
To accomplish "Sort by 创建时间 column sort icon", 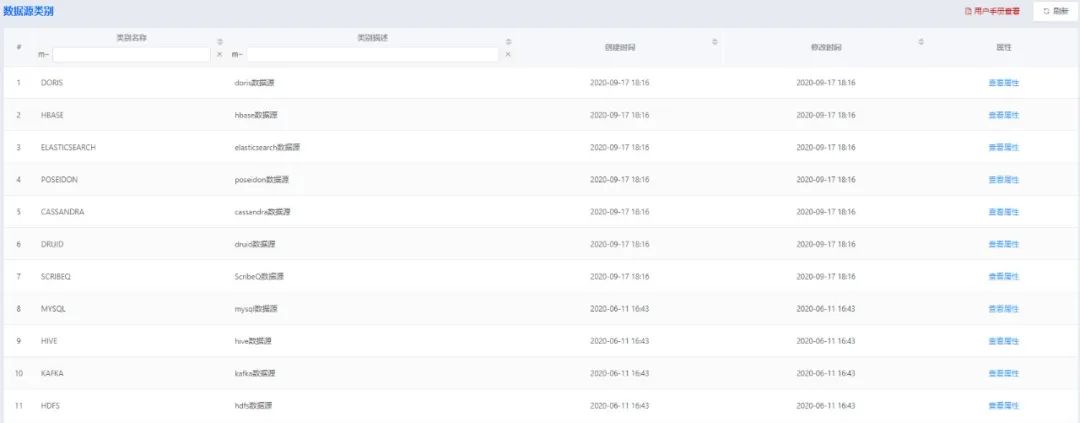I will pyautogui.click(x=715, y=41).
